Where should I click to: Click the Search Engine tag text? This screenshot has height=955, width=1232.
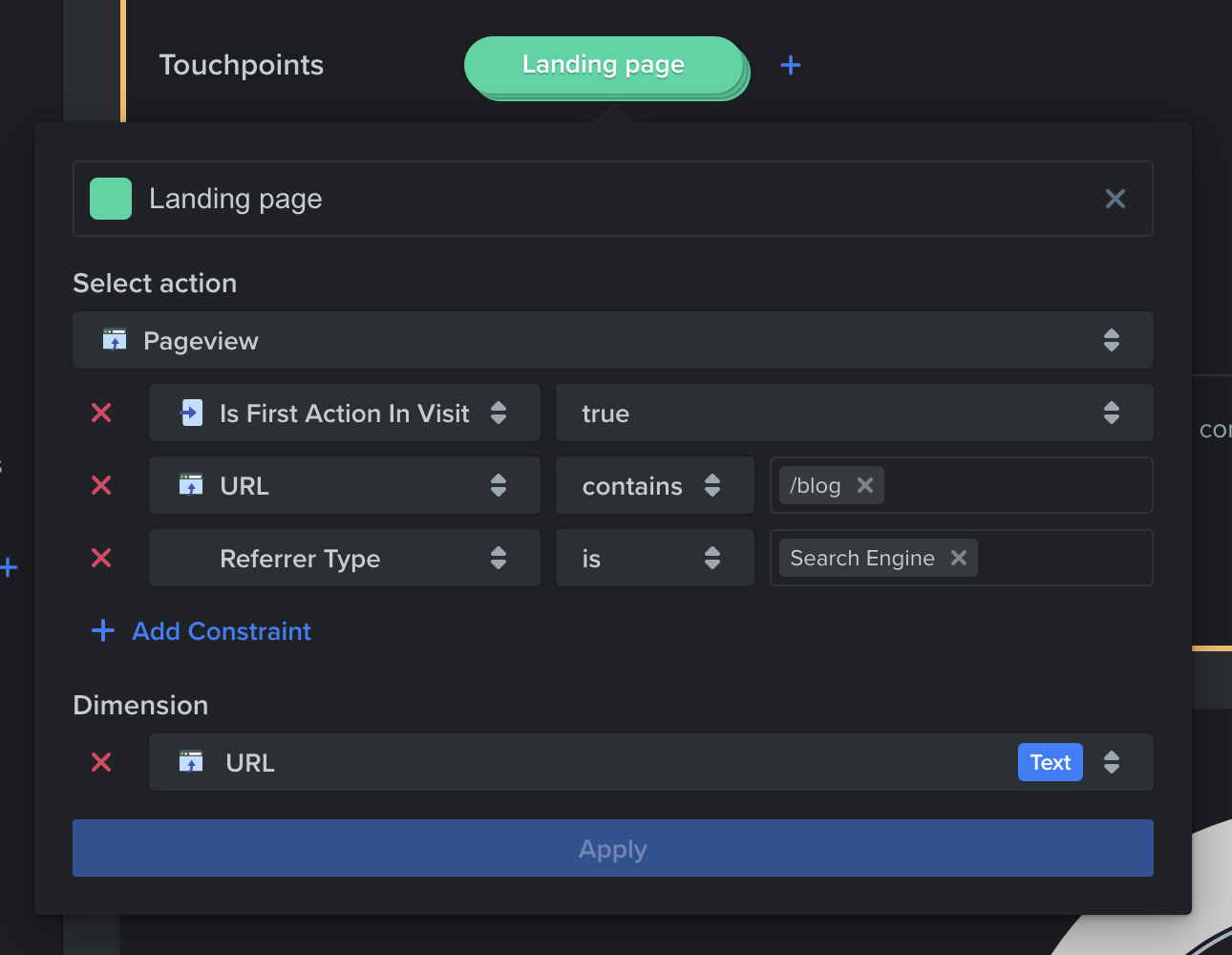click(x=862, y=558)
